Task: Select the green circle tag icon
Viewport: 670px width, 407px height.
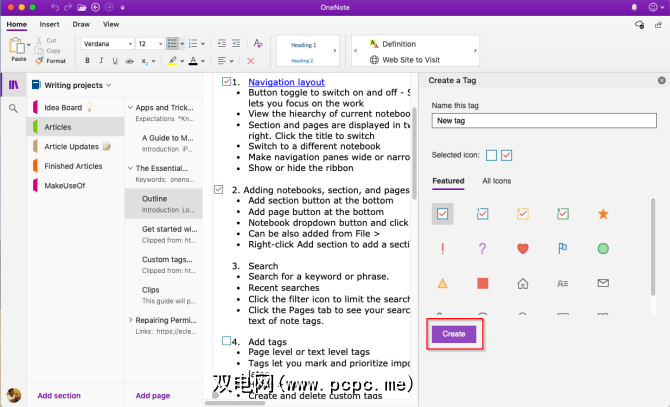Action: coord(603,248)
